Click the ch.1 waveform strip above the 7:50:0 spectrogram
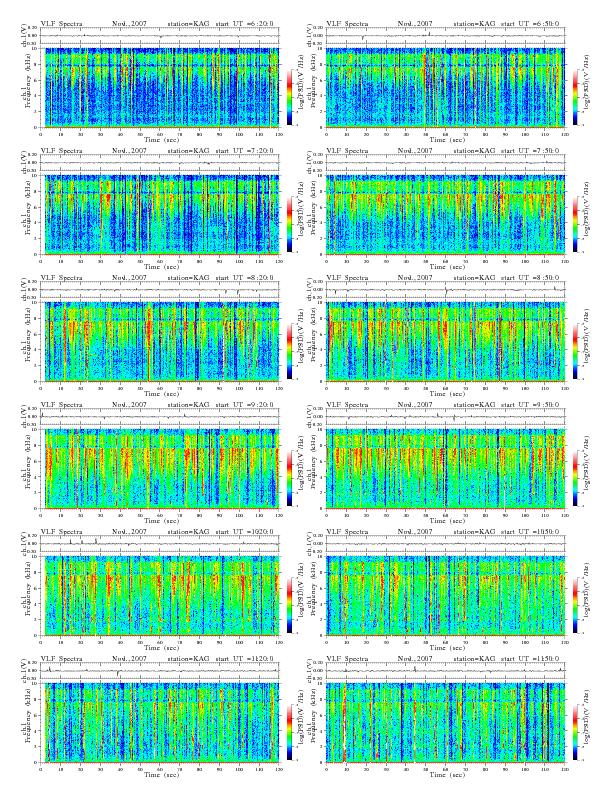Screen dimensions: 612x792 [x=446, y=163]
